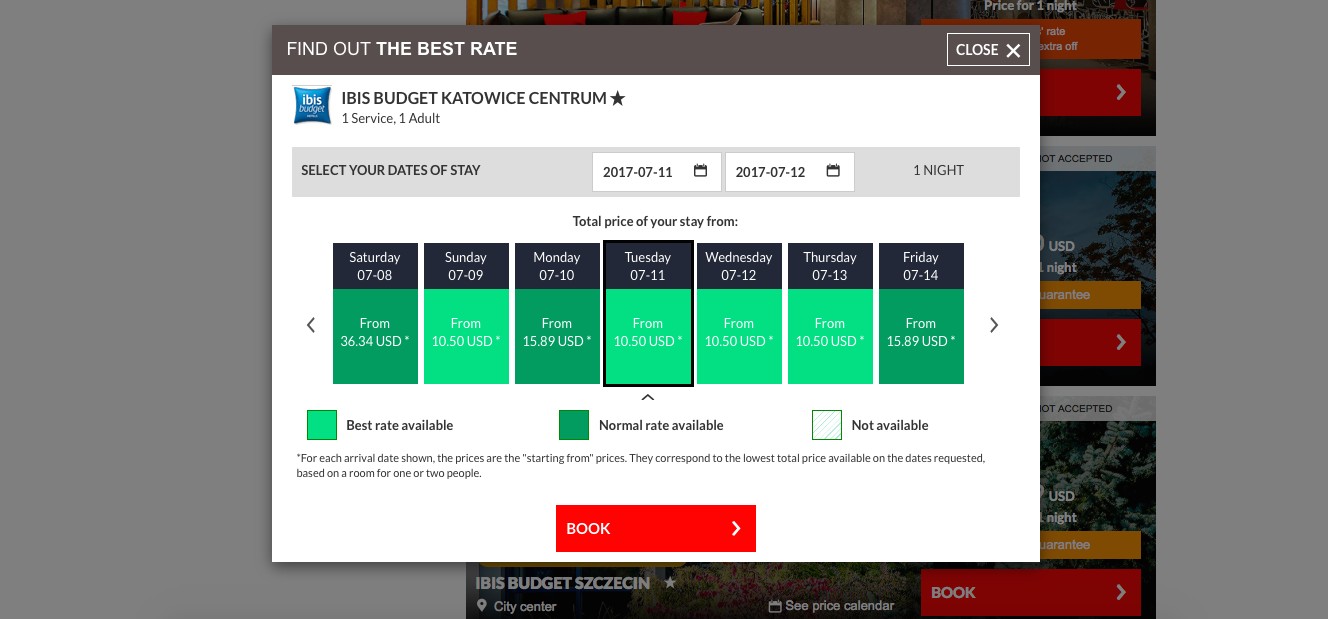The image size is (1328, 619).
Task: Open calendar icon for check-out date
Action: pyautogui.click(x=833, y=171)
